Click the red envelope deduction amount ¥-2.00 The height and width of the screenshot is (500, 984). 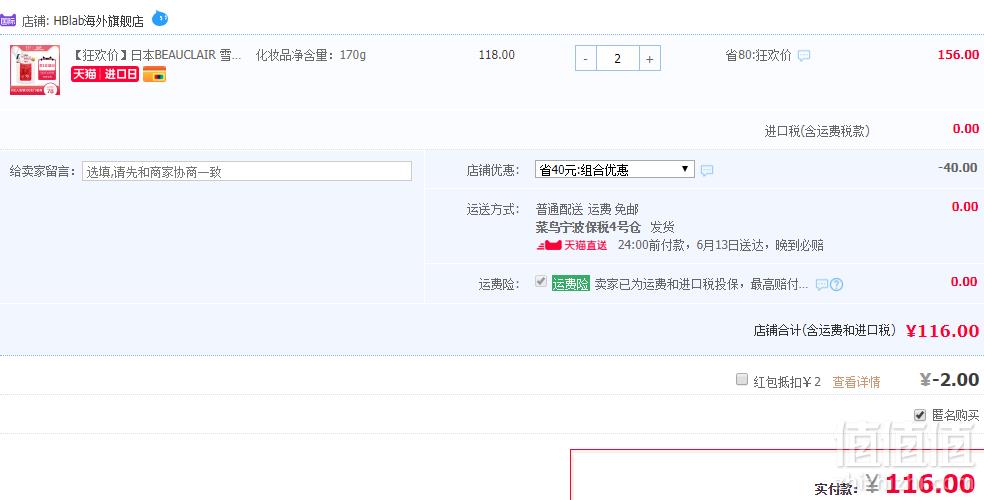[x=949, y=380]
